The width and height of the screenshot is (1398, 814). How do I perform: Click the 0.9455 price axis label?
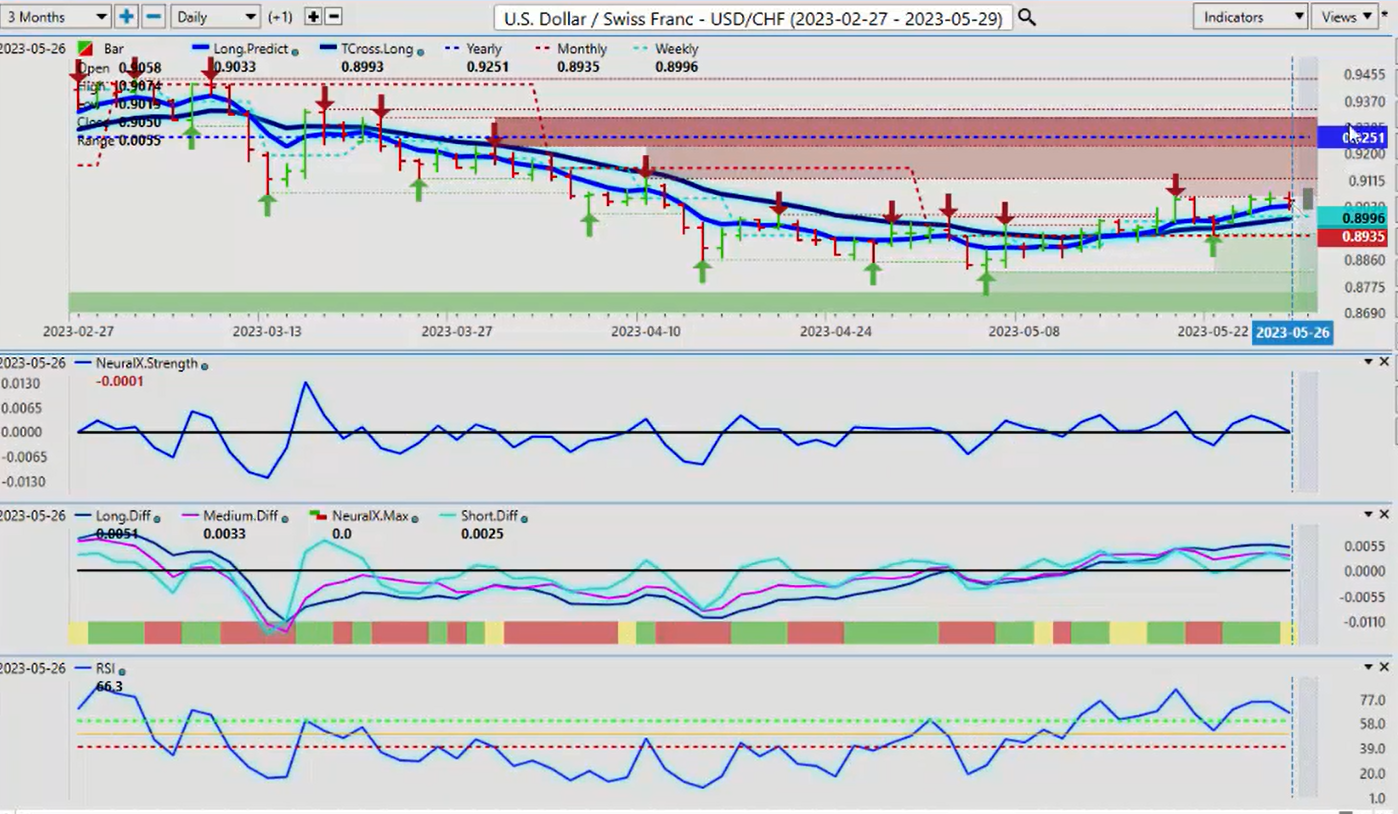point(1365,75)
